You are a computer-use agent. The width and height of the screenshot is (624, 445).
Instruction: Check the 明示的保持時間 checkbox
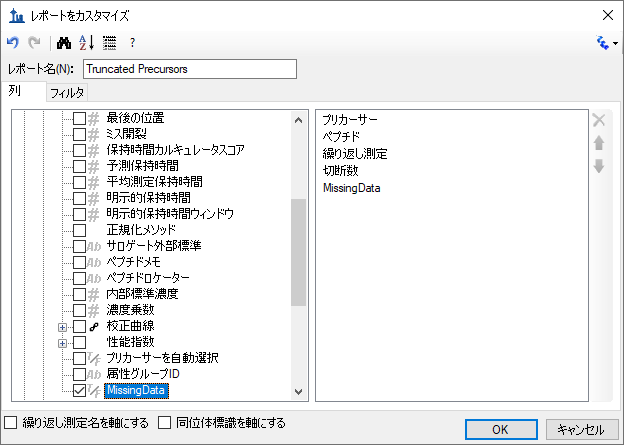(80, 198)
